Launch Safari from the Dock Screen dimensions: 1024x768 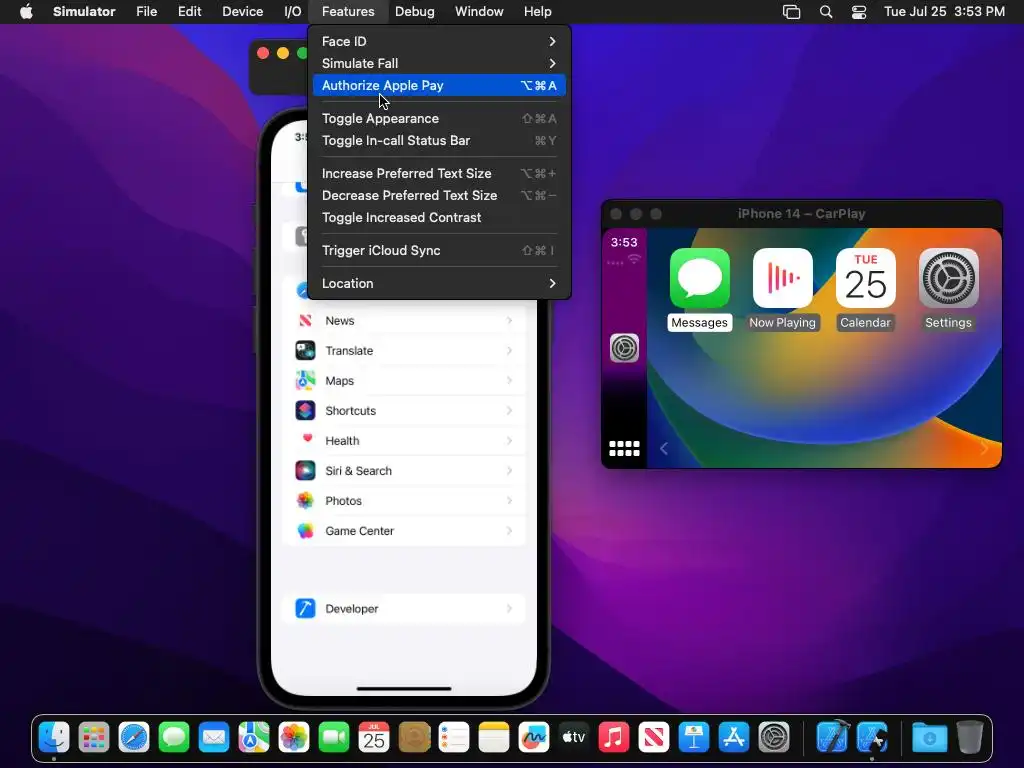tap(134, 738)
